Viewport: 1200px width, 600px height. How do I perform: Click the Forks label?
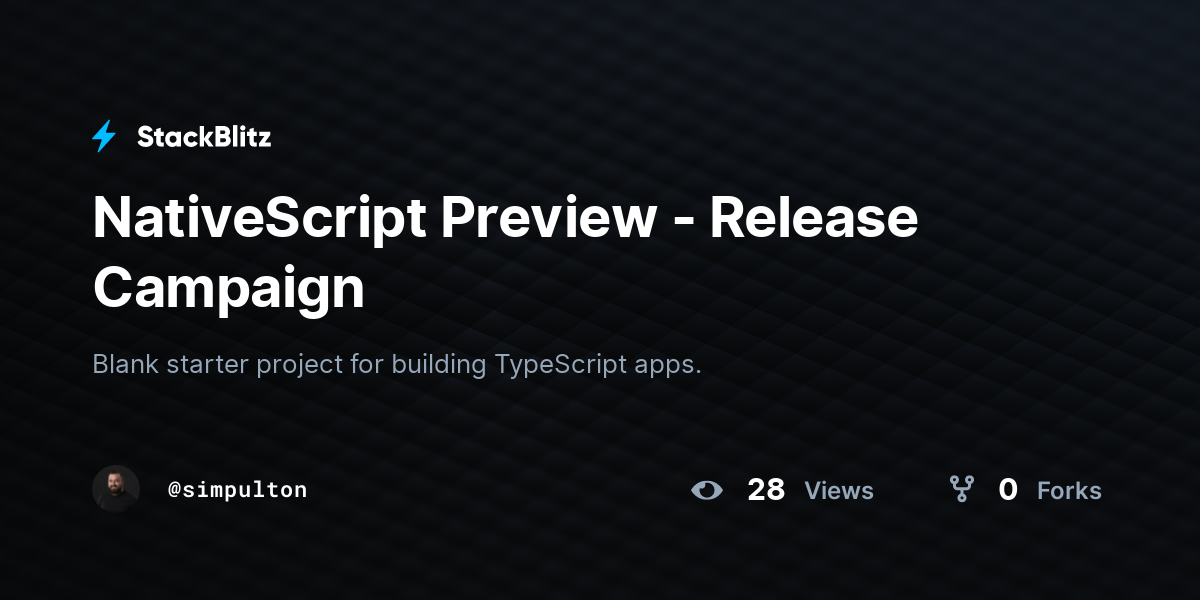1069,491
